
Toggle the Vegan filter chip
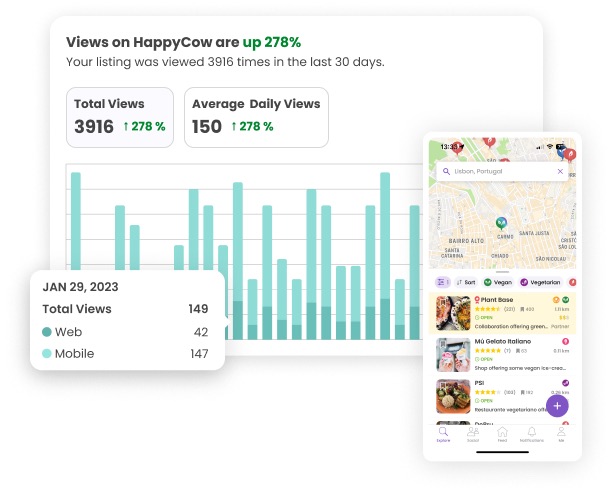point(500,283)
